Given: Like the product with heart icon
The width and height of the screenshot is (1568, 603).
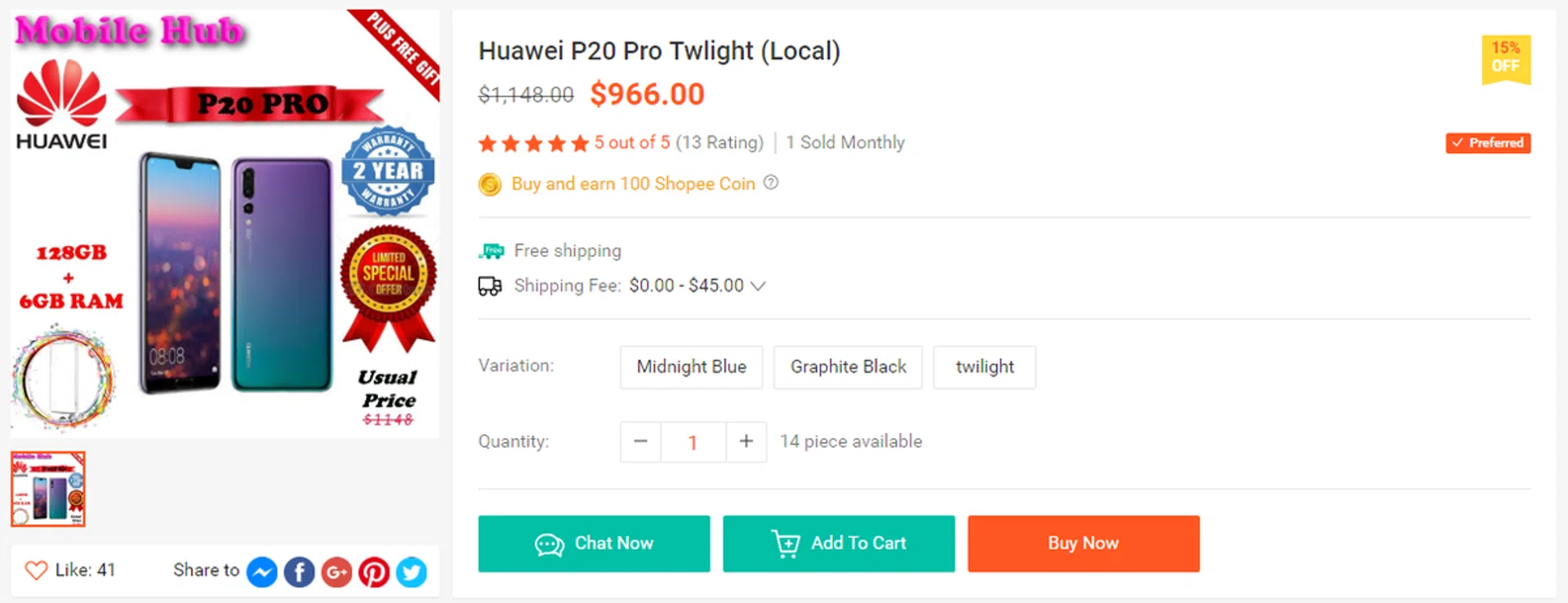Looking at the screenshot, I should pyautogui.click(x=36, y=570).
